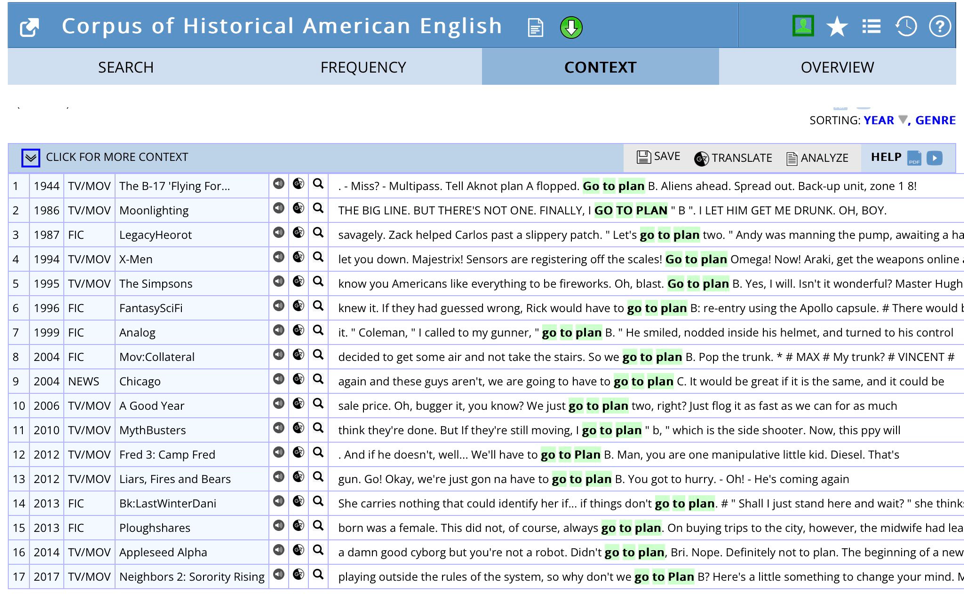This screenshot has height=604, width=964.
Task: Click the magnifier icon in LegacyHeorot row
Action: click(318, 232)
